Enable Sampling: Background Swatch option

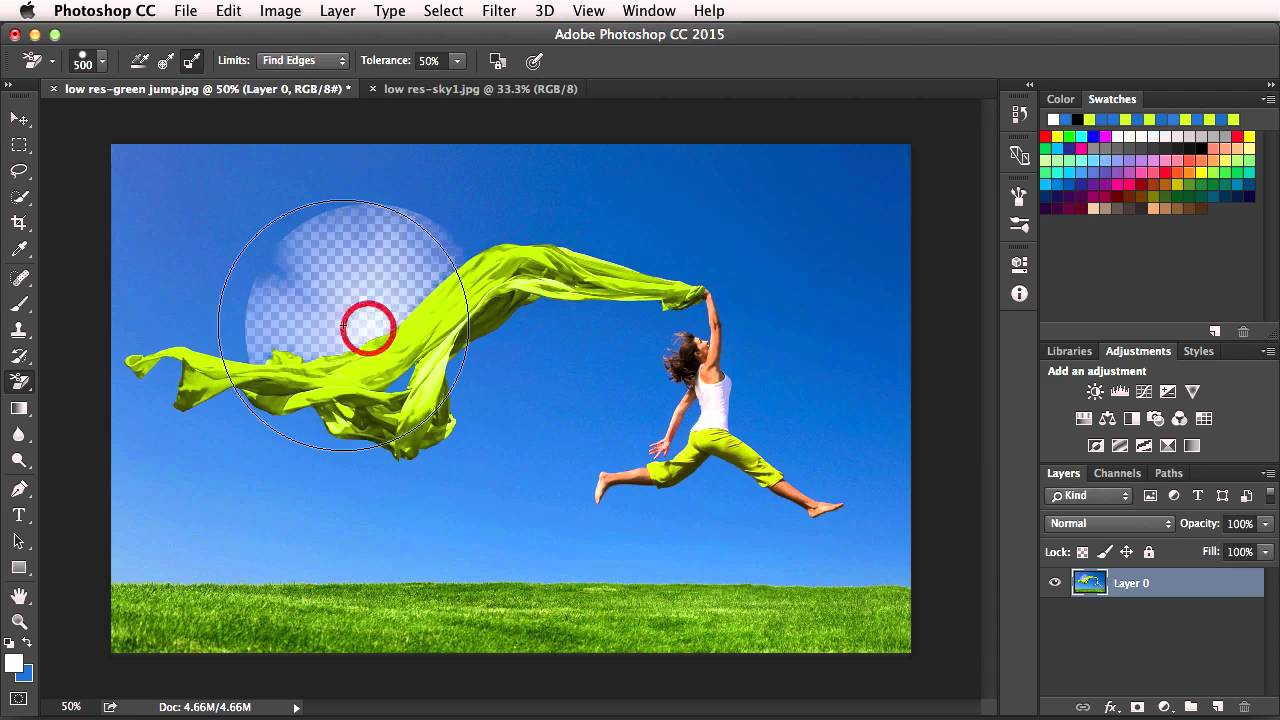tap(192, 61)
